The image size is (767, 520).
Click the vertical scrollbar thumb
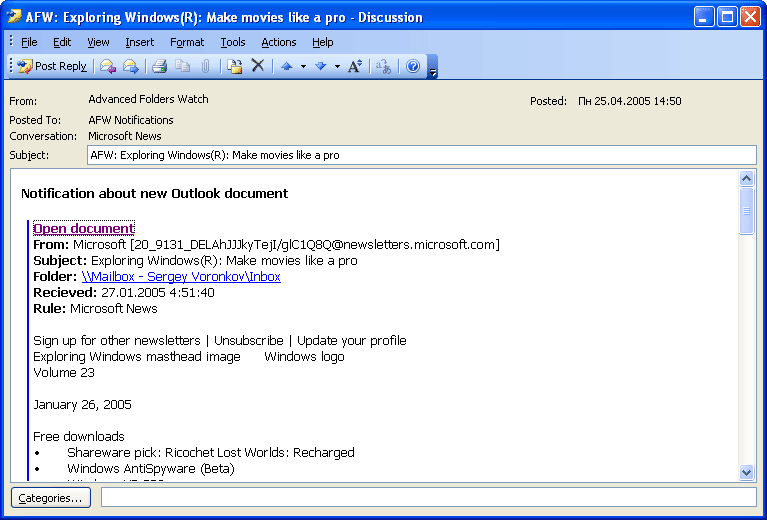point(746,211)
